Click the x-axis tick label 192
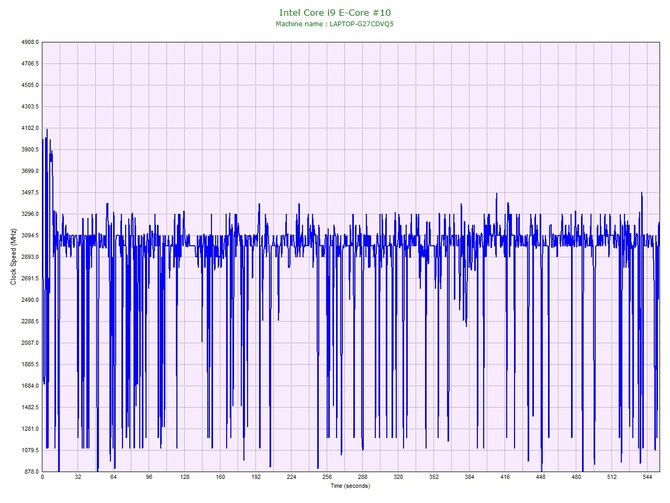670x503 pixels. [x=256, y=477]
